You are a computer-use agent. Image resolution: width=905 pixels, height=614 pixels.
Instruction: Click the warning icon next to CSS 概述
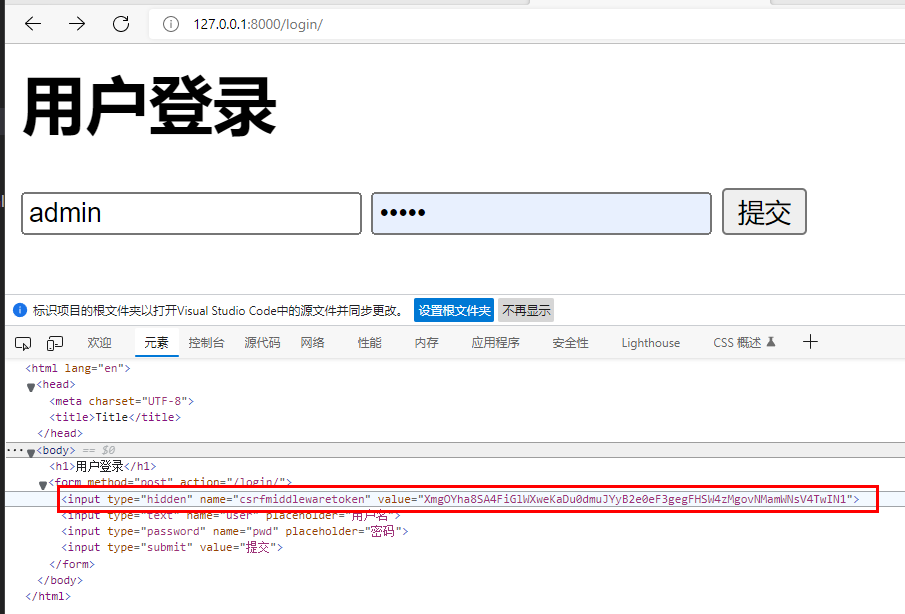(x=773, y=341)
